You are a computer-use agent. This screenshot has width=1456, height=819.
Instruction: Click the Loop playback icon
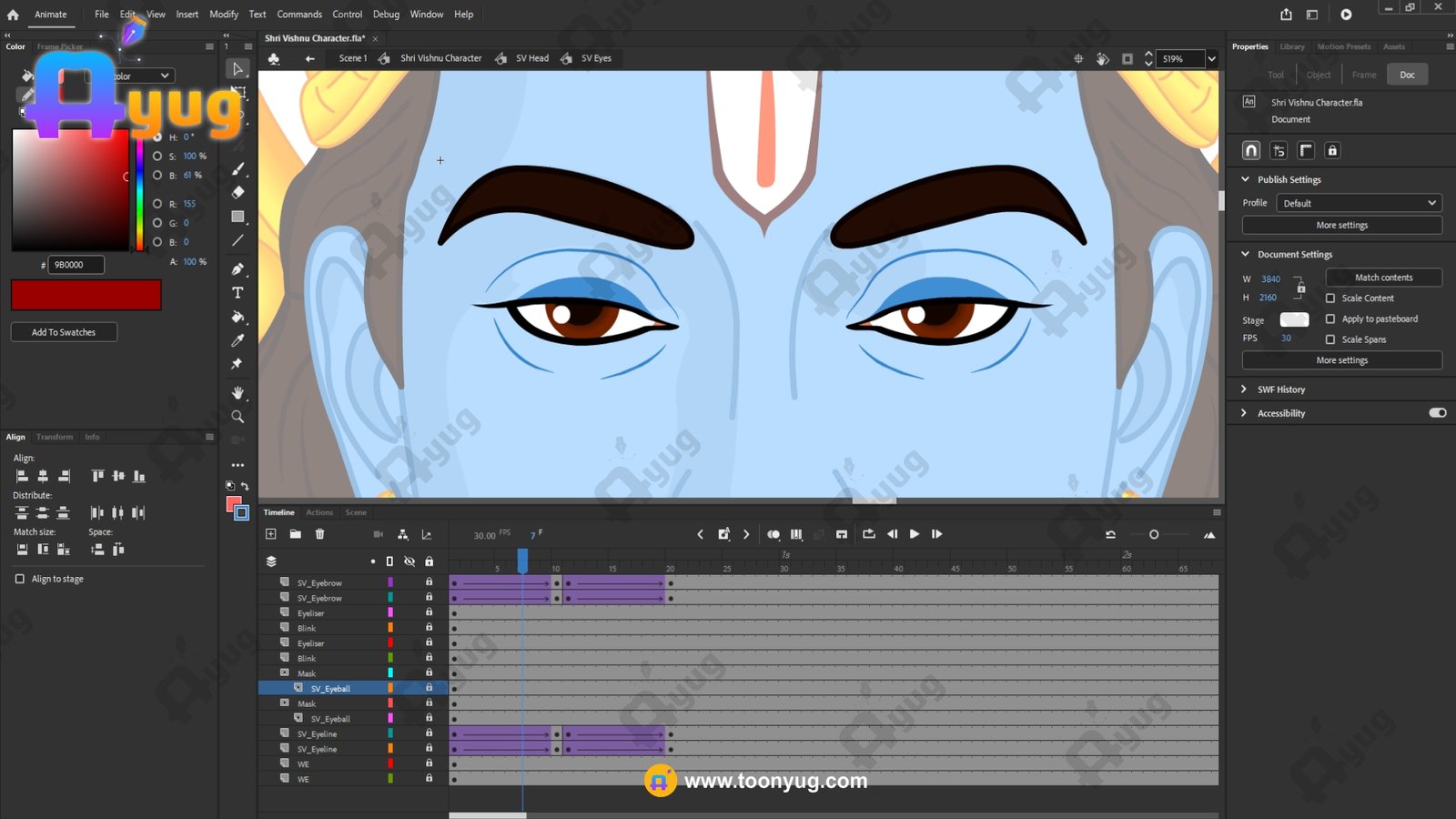(x=868, y=534)
